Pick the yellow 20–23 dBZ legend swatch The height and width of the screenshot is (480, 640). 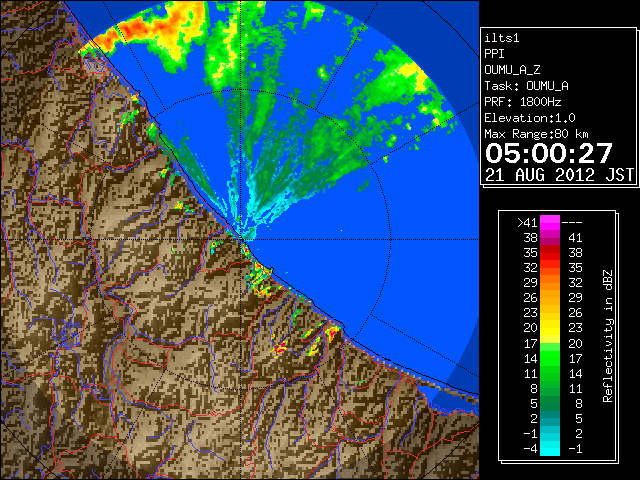click(x=550, y=328)
